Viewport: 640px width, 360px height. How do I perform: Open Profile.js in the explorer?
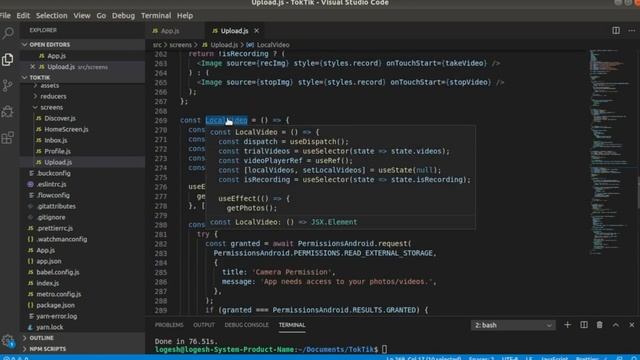(83, 151)
